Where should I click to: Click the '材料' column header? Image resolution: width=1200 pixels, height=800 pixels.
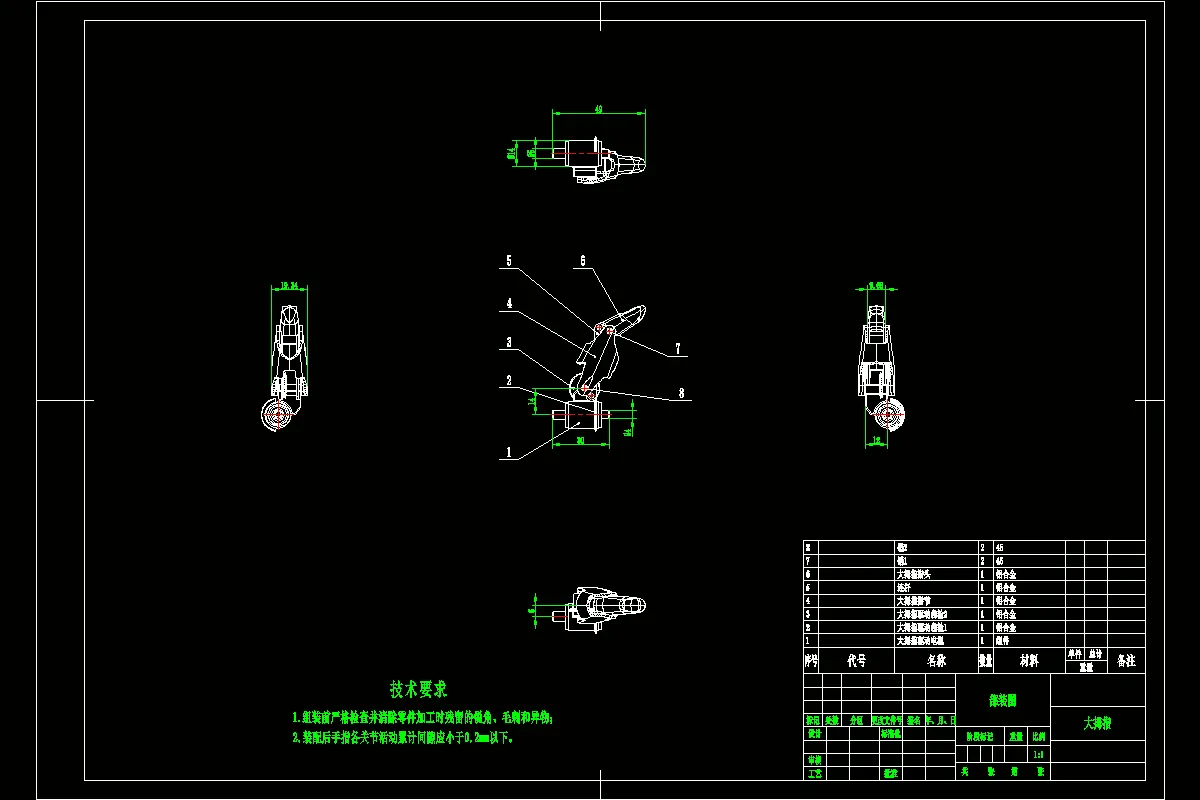1029,661
